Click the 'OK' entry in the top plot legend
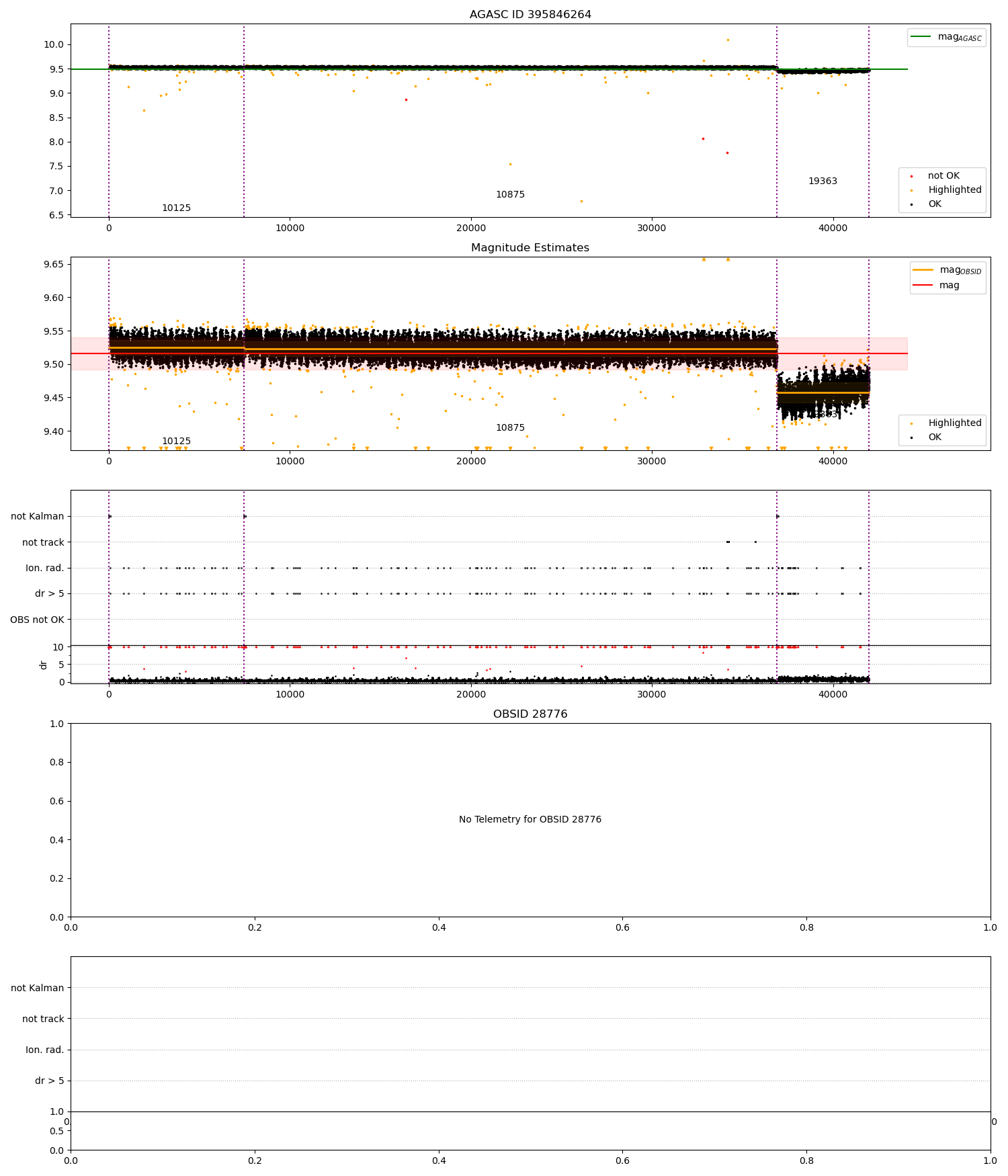This screenshot has height=1176, width=1008. (x=935, y=204)
